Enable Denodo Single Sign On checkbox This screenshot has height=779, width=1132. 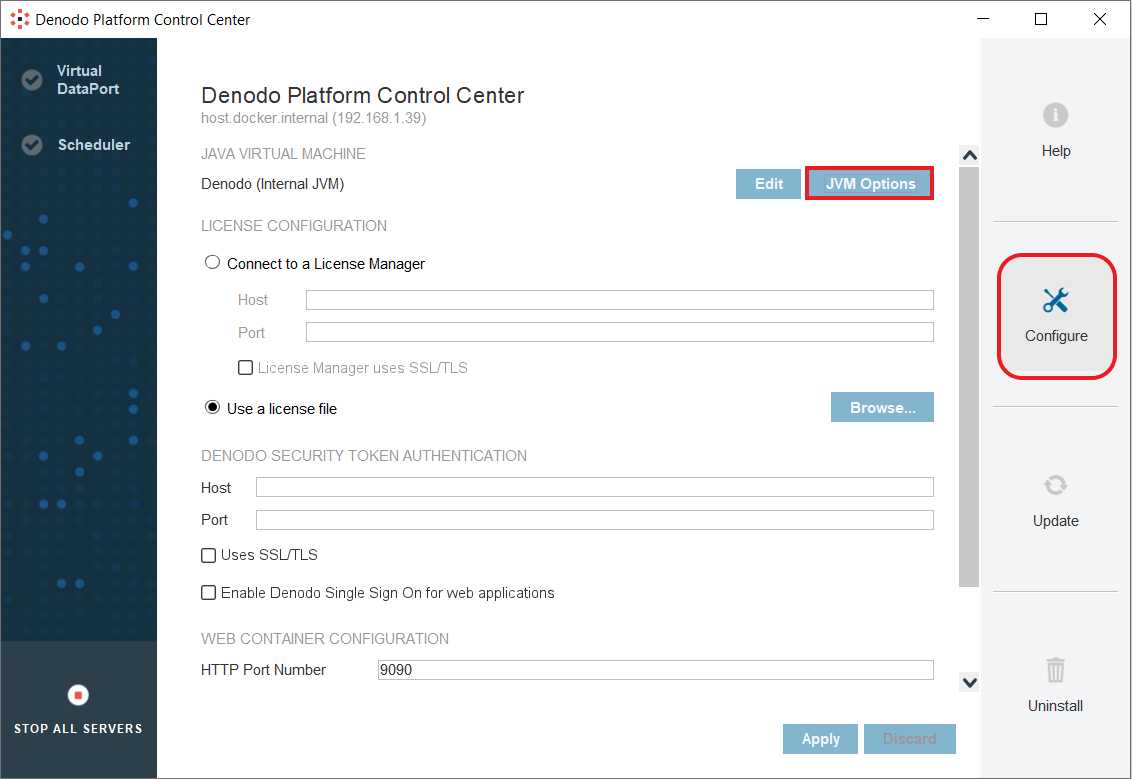click(209, 593)
